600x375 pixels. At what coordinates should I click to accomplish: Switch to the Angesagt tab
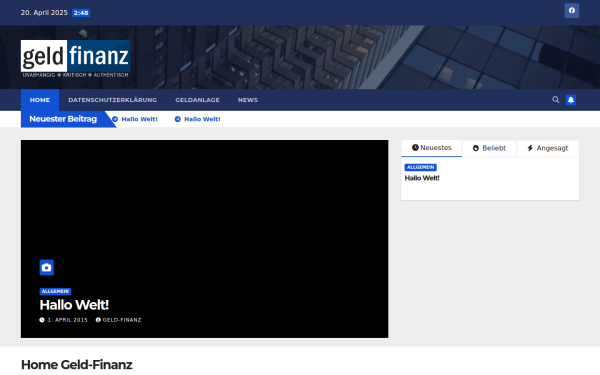point(548,148)
